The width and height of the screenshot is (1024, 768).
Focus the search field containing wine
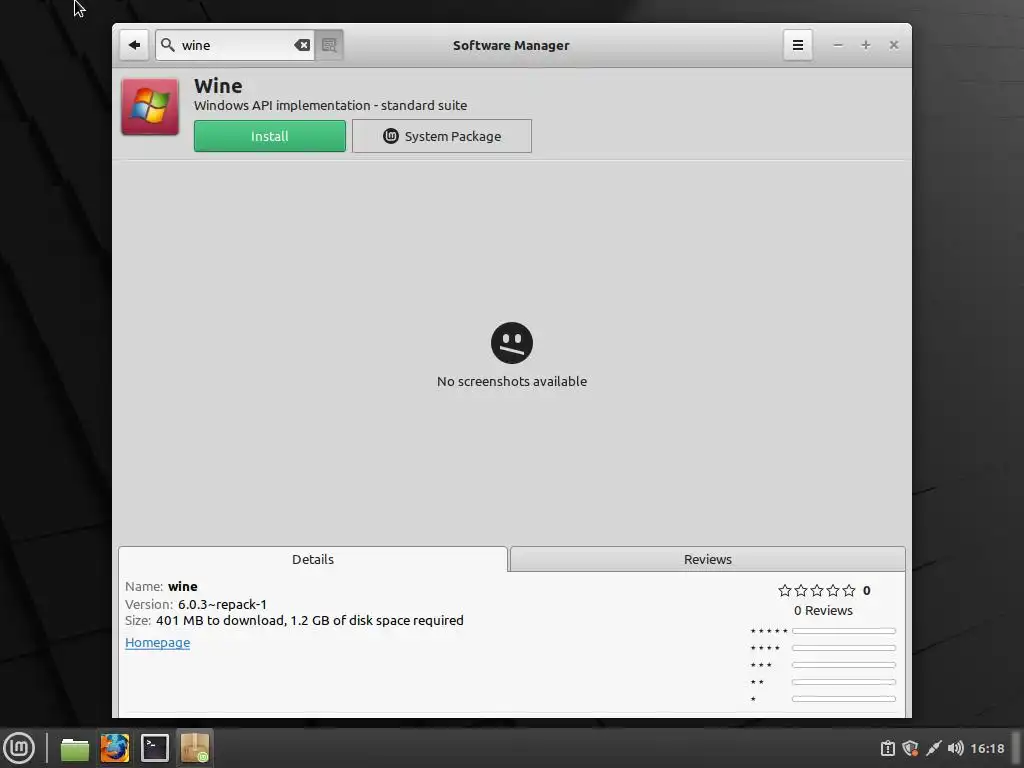click(235, 45)
